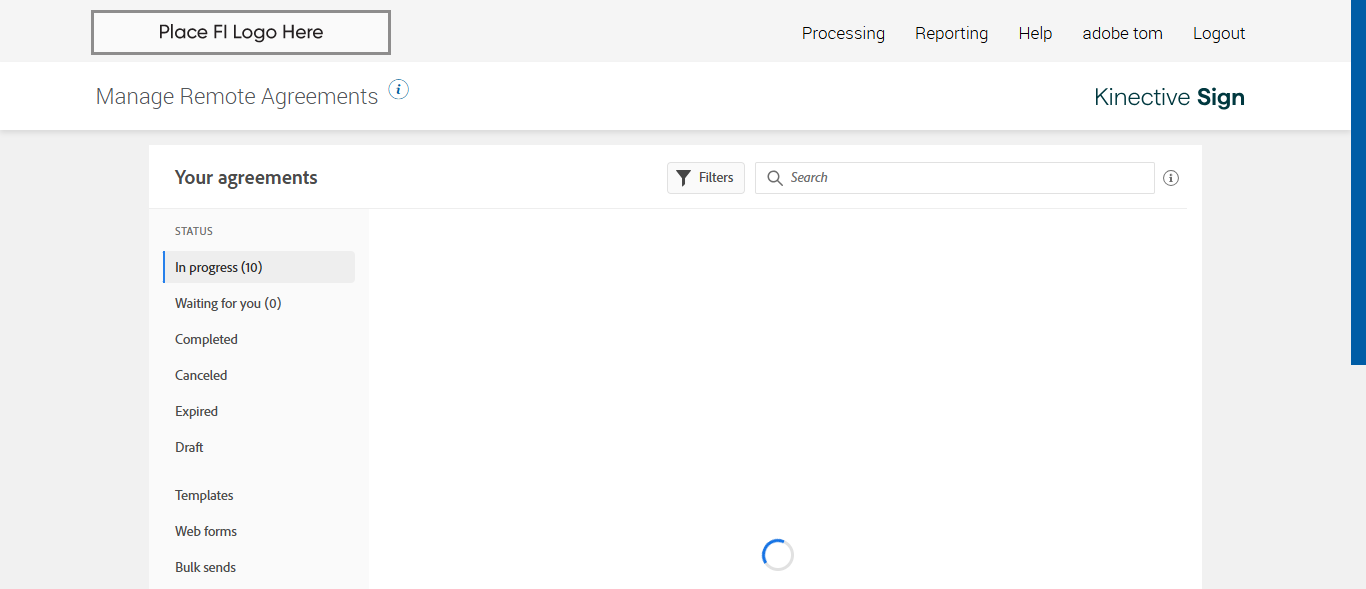Show Completed agreements
1366x589 pixels.
(x=206, y=339)
